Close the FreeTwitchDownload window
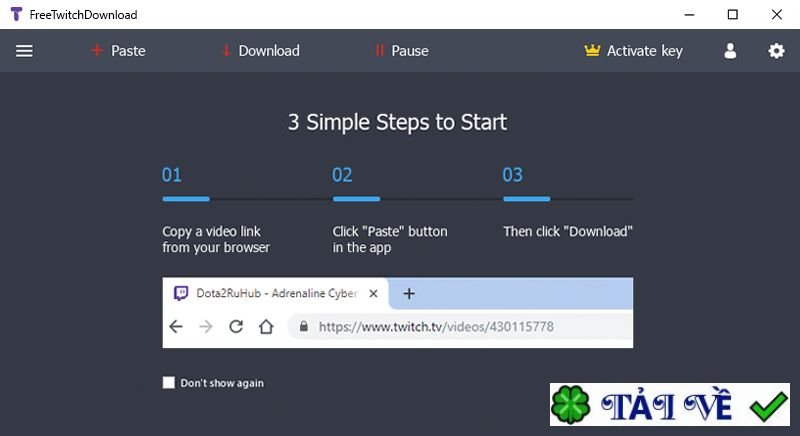 pyautogui.click(x=777, y=14)
